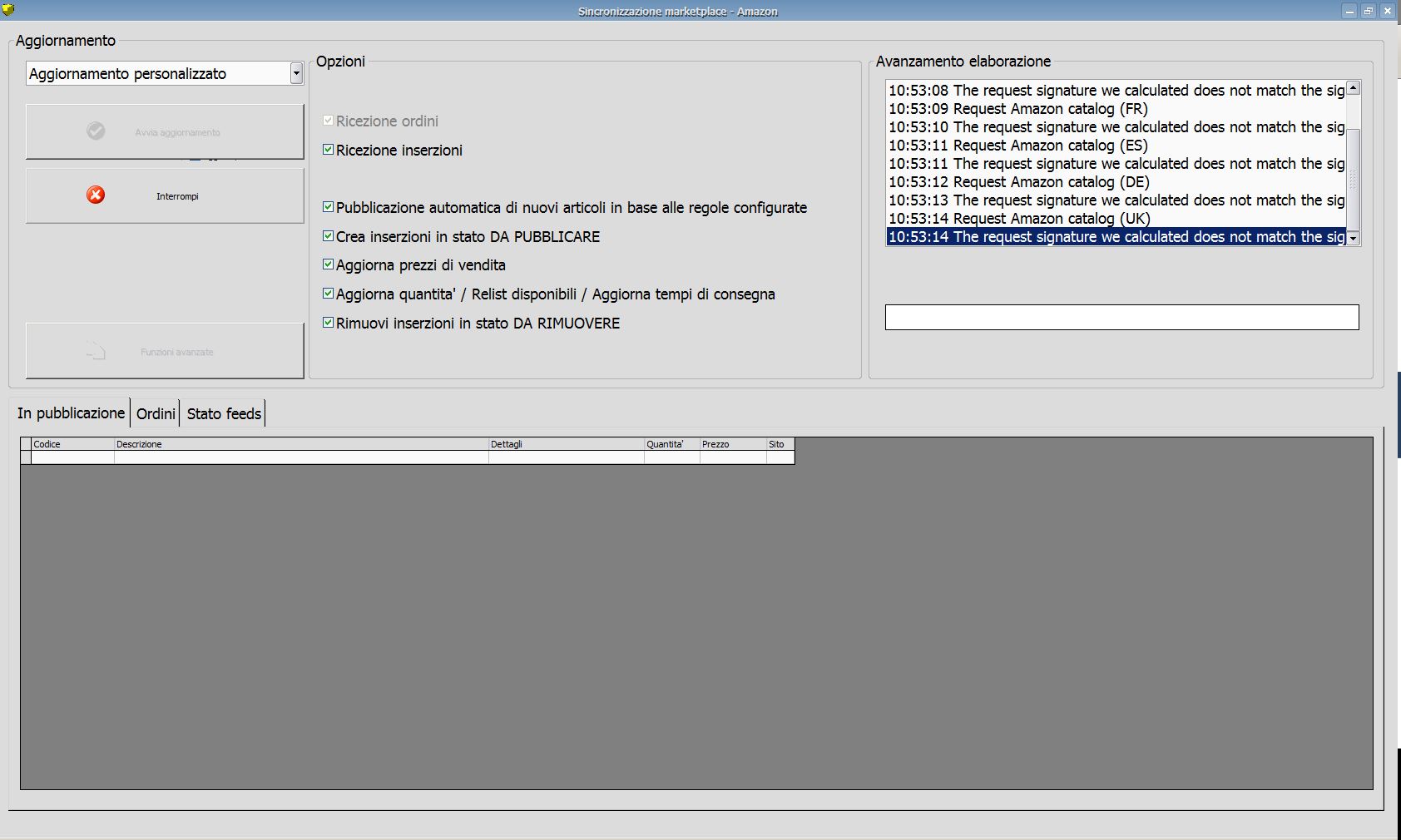Disable Aggiorna prezzi di vendita

(x=328, y=264)
